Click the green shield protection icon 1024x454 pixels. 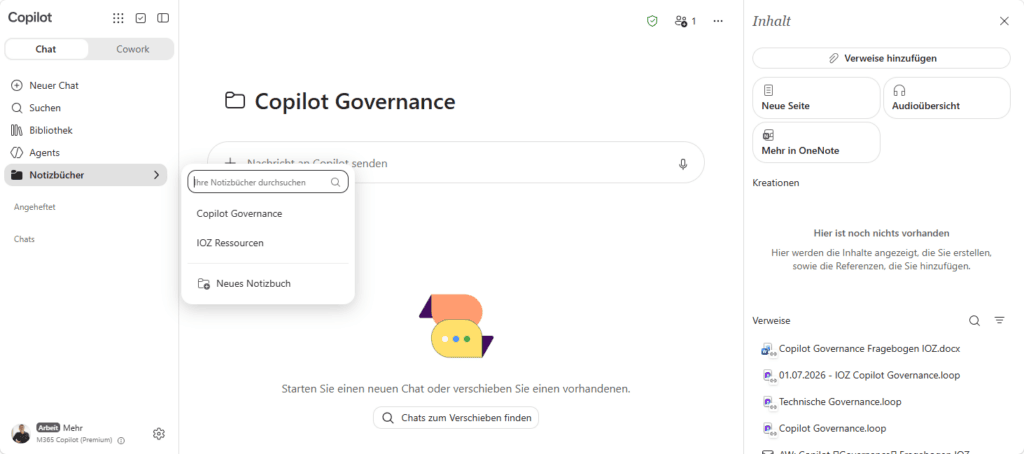click(652, 21)
